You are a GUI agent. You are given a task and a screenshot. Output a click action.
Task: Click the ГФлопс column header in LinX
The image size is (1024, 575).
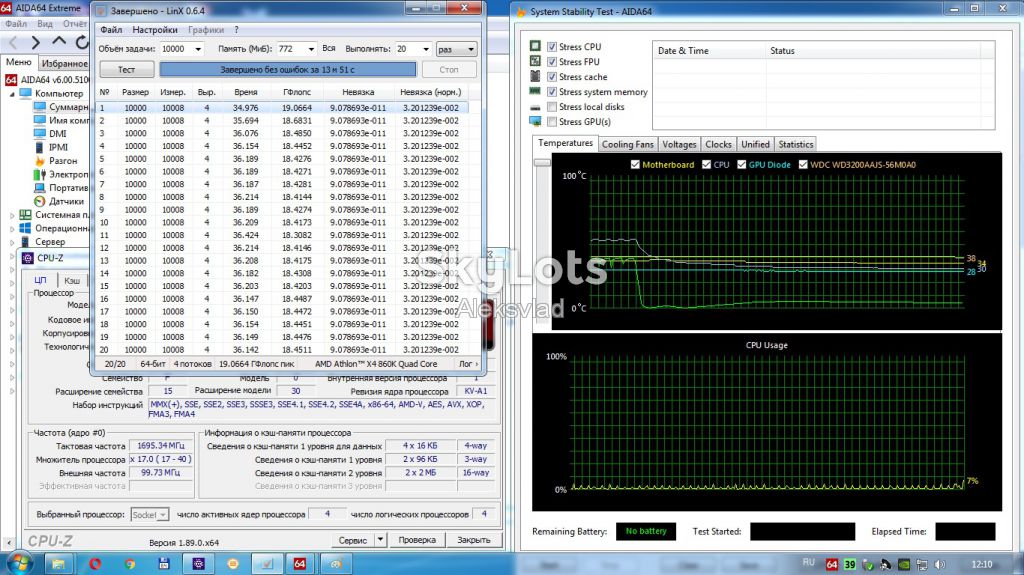[297, 92]
